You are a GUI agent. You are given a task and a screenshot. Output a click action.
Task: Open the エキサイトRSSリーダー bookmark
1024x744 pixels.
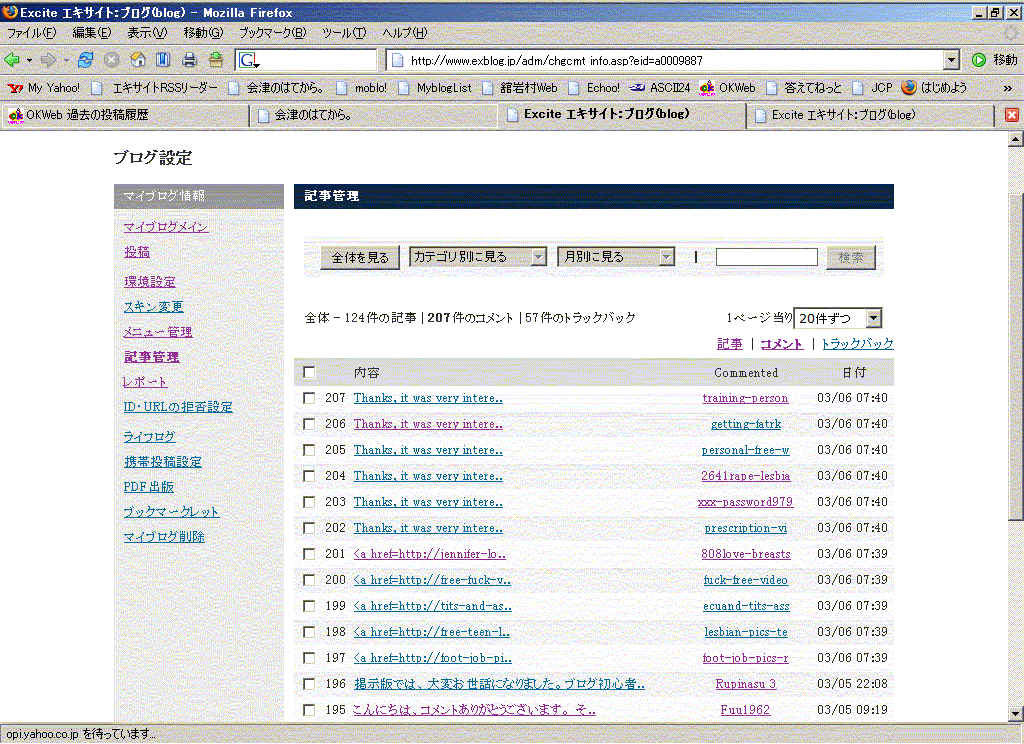(x=155, y=88)
